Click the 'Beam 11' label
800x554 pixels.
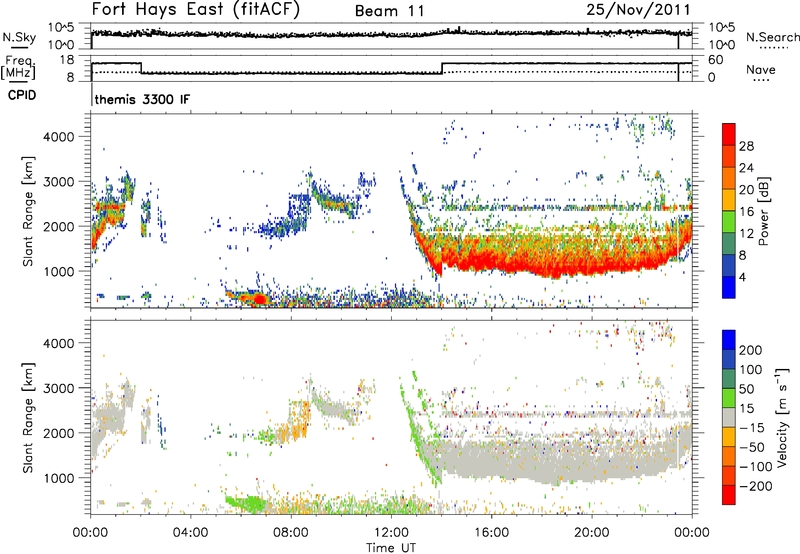[389, 11]
